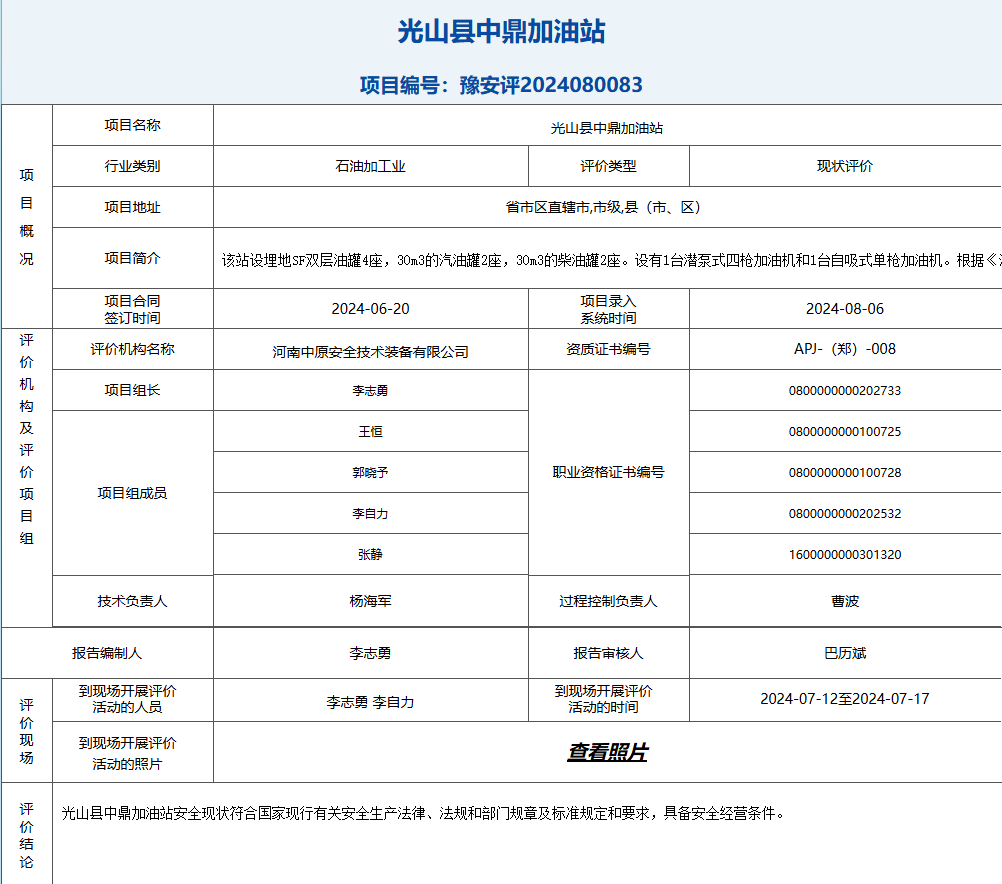Open the 查看照片 photo link
This screenshot has height=884, width=1002.
click(x=607, y=752)
